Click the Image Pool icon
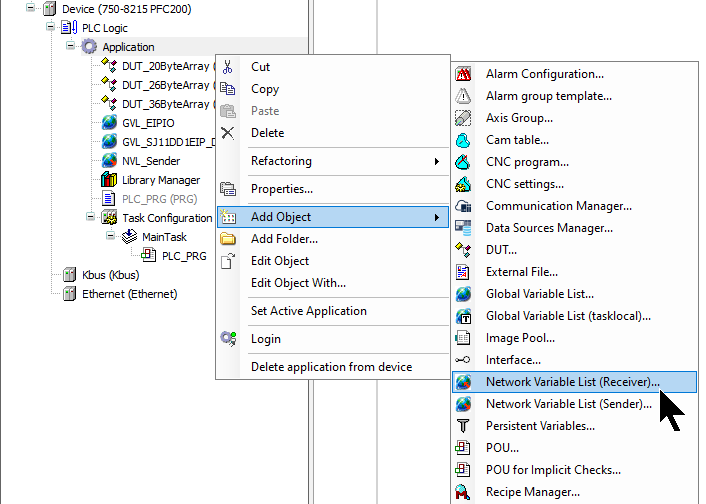Screen dimensions: 706x504 pos(463,338)
